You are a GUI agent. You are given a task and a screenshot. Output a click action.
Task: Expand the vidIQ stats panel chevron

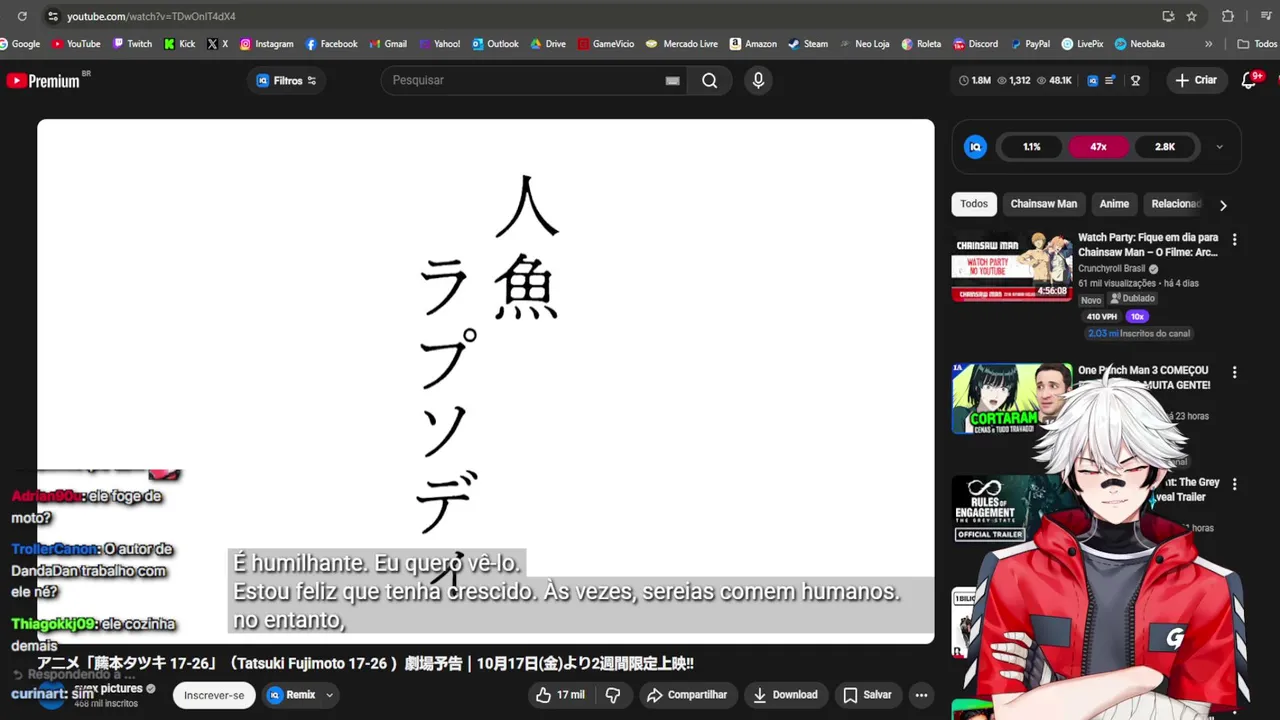pos(1219,147)
